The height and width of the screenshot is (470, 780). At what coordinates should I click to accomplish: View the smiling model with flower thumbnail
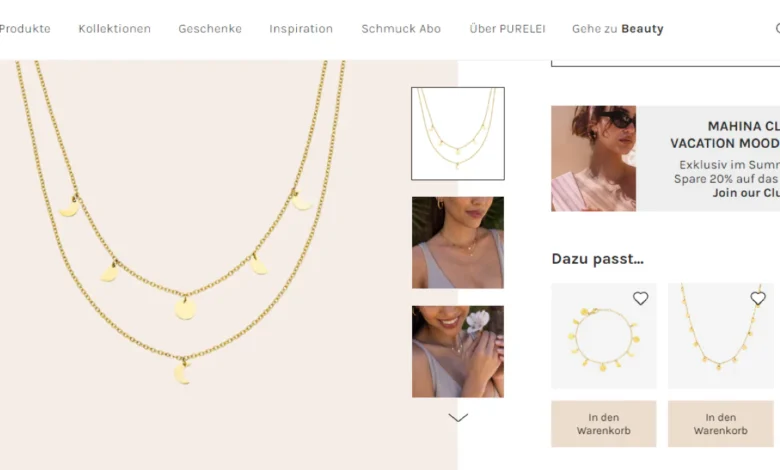458,352
